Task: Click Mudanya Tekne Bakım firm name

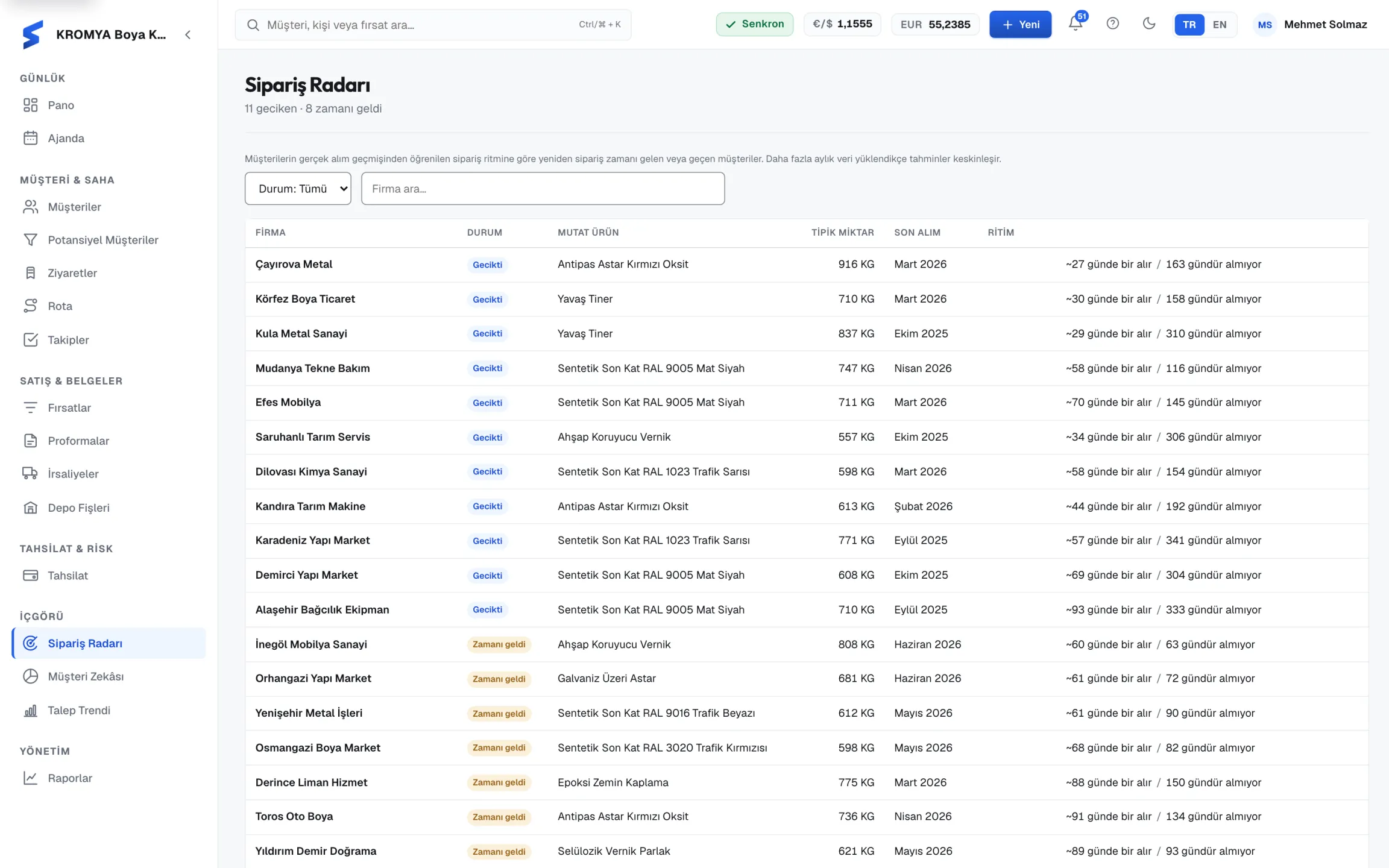Action: click(313, 368)
